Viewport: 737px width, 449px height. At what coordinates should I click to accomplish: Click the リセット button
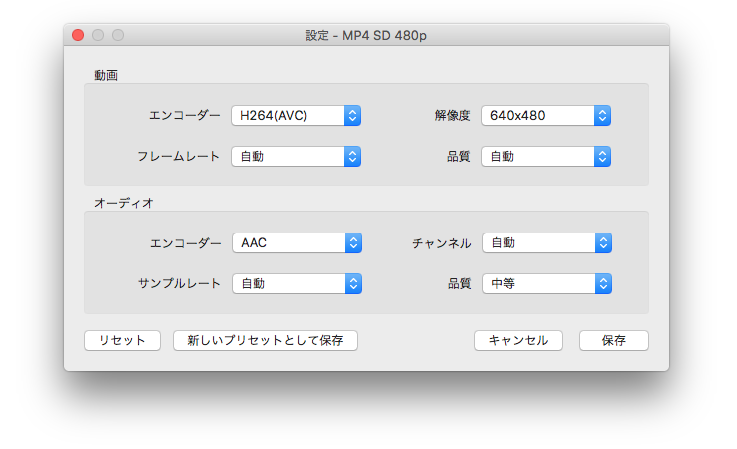pyautogui.click(x=122, y=340)
